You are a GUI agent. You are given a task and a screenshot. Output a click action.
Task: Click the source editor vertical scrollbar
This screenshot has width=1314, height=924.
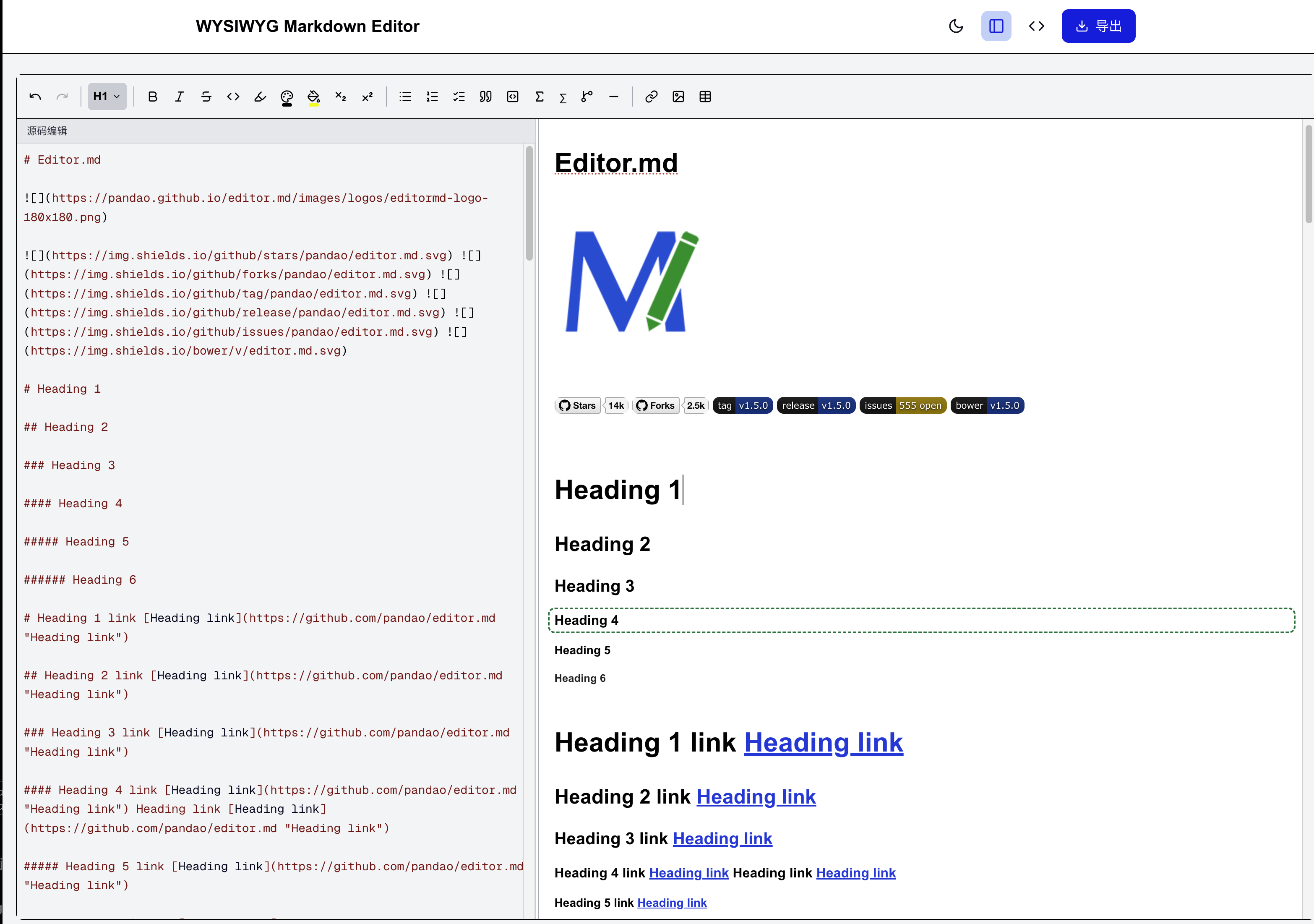(529, 203)
